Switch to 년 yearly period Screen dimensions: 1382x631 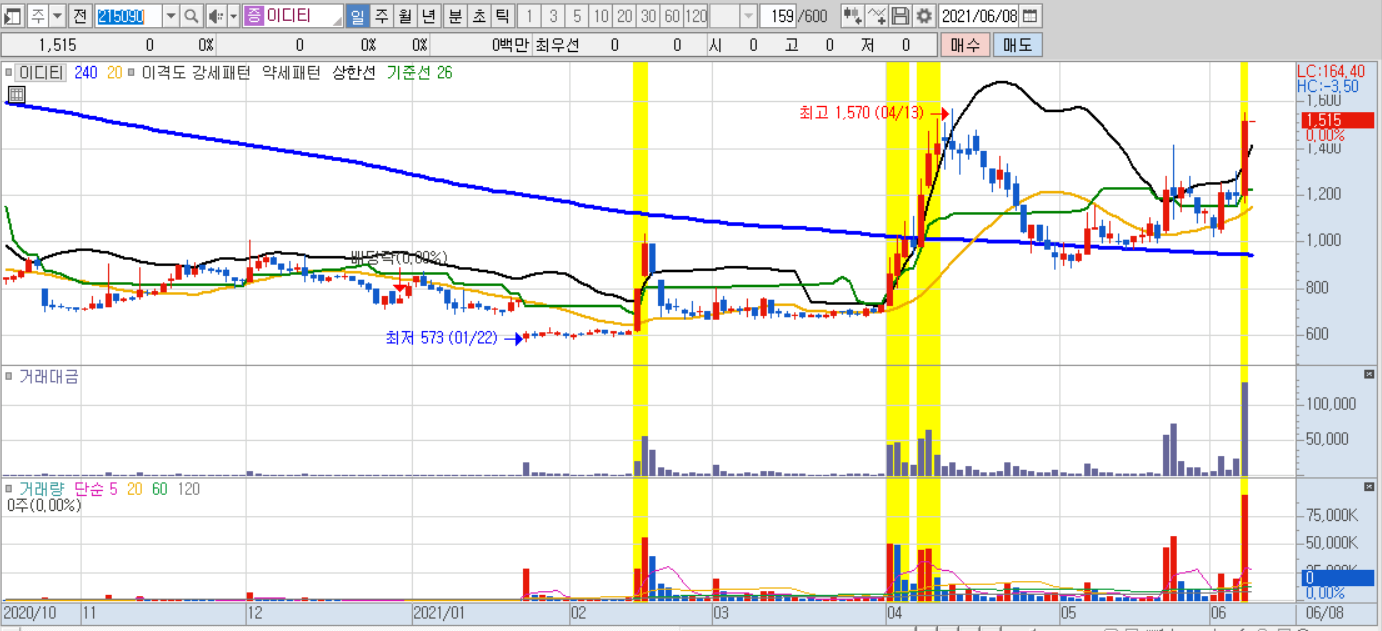427,16
